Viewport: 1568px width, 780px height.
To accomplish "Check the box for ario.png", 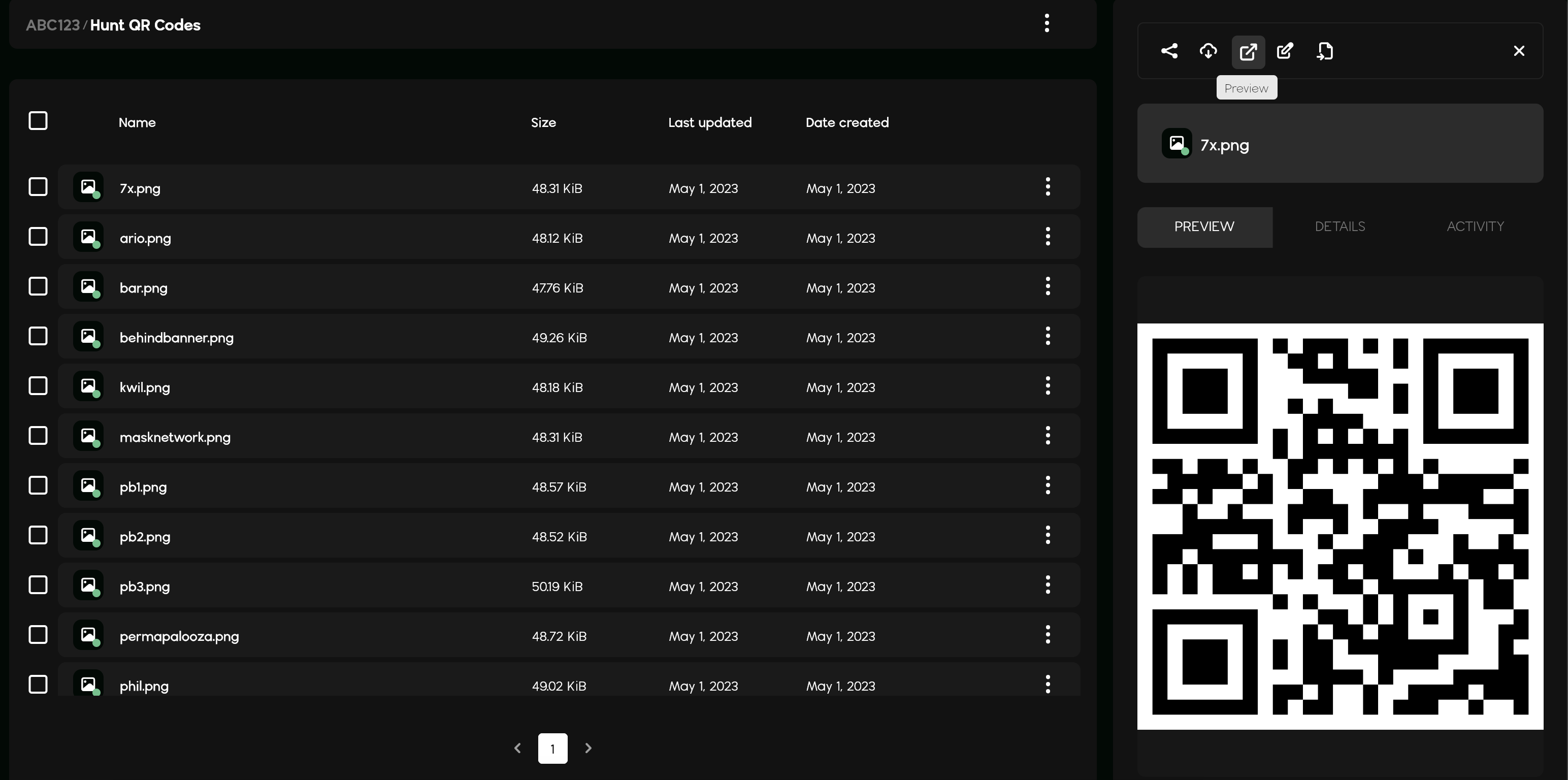I will click(x=38, y=237).
